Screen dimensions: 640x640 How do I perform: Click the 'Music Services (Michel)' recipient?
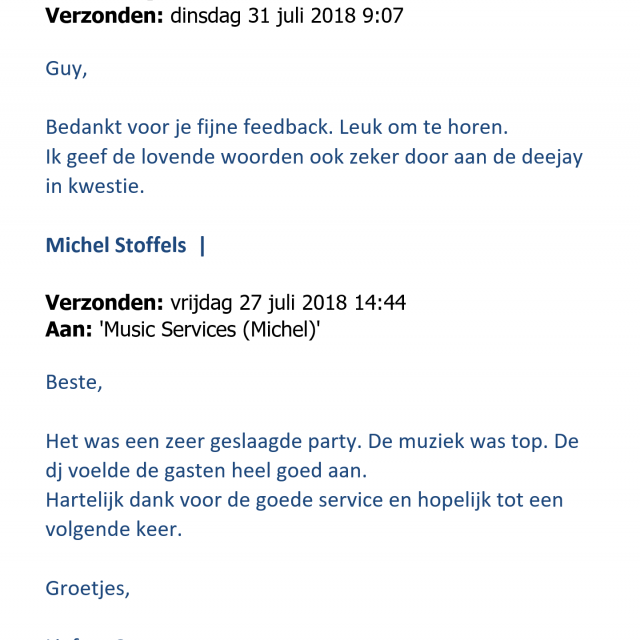[209, 329]
